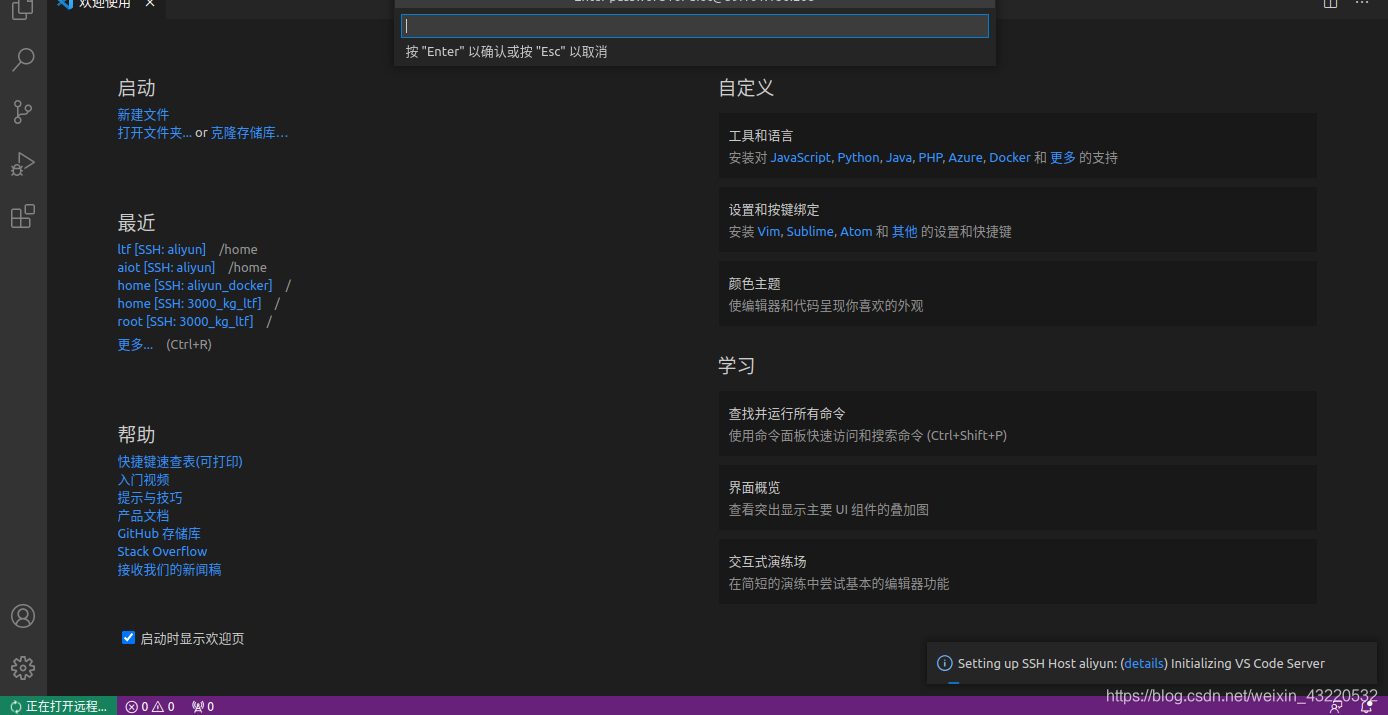Image resolution: width=1388 pixels, height=715 pixels.
Task: Open 提示与技巧 help link
Action: 150,498
